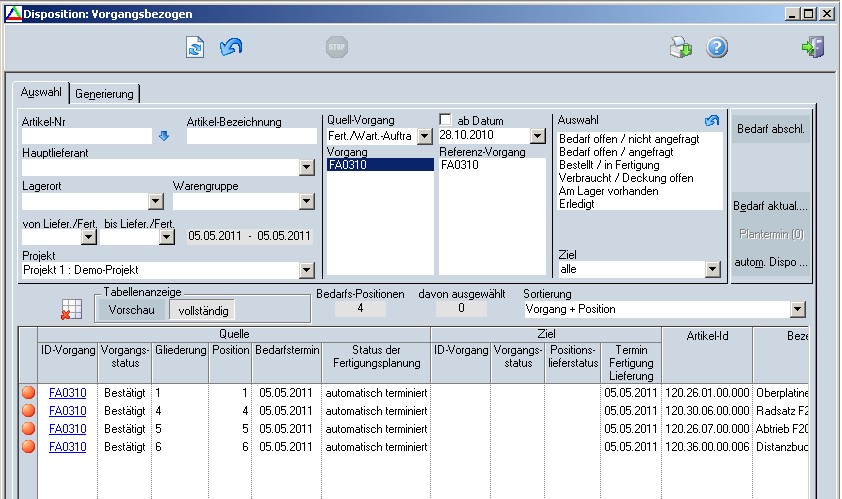
Task: Click the printer icon in toolbar
Action: click(x=681, y=47)
